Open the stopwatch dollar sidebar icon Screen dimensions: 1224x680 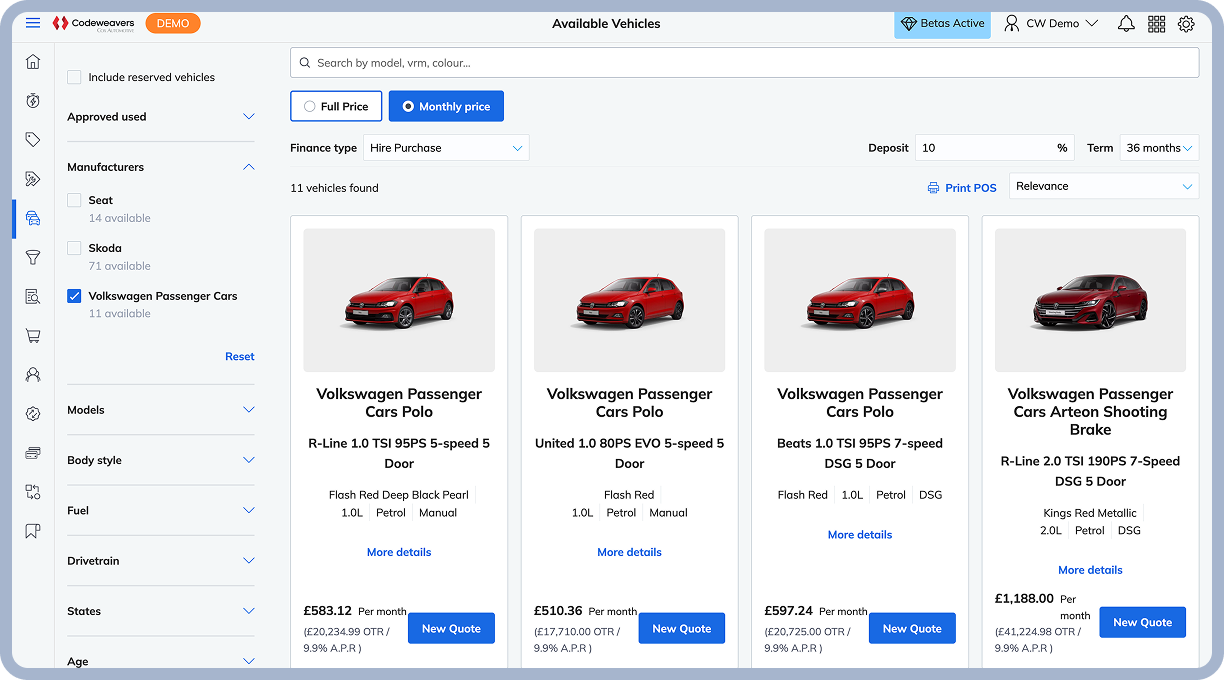[x=33, y=101]
